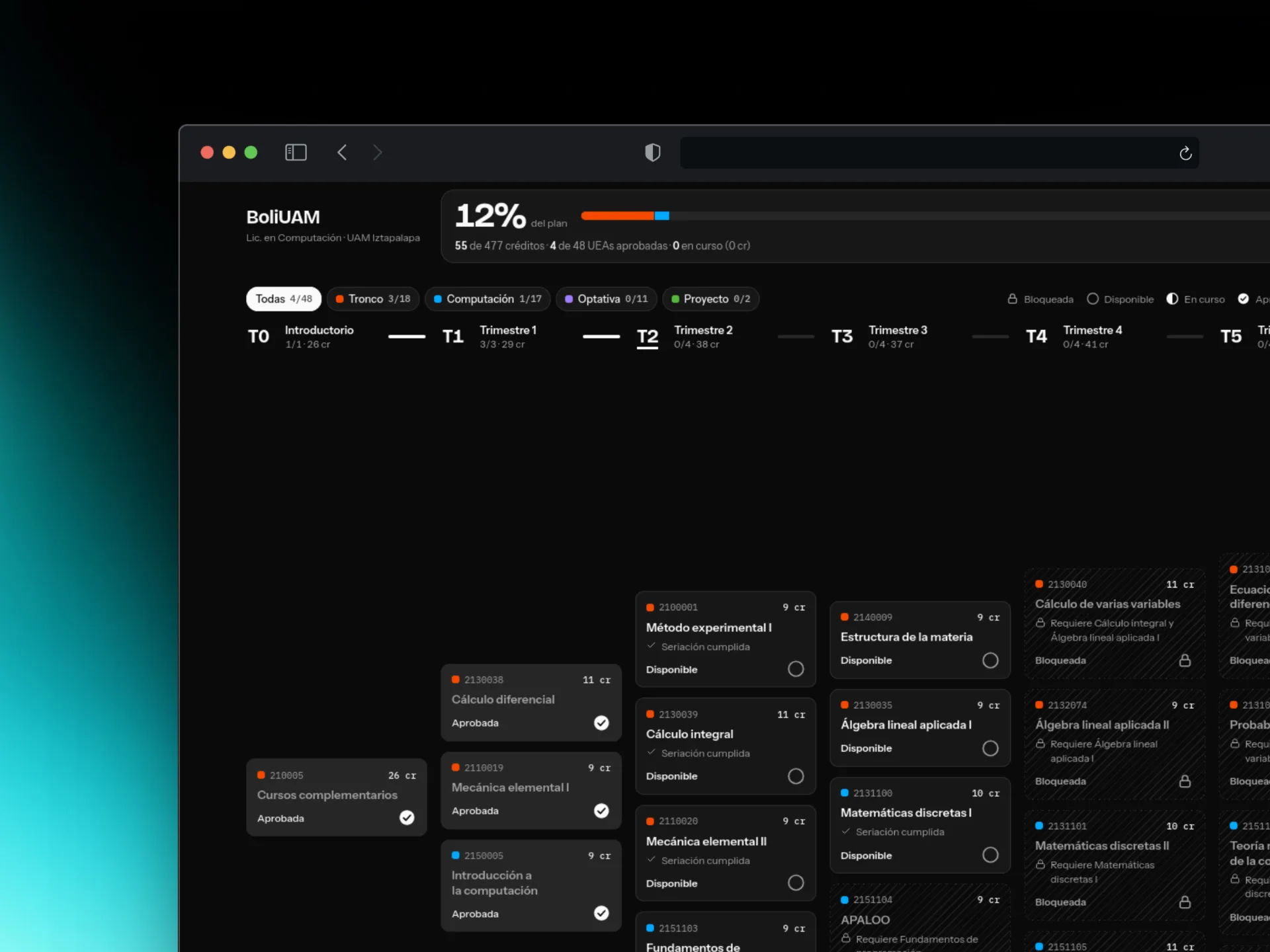Click the Disponible legend circle icon

point(1093,299)
